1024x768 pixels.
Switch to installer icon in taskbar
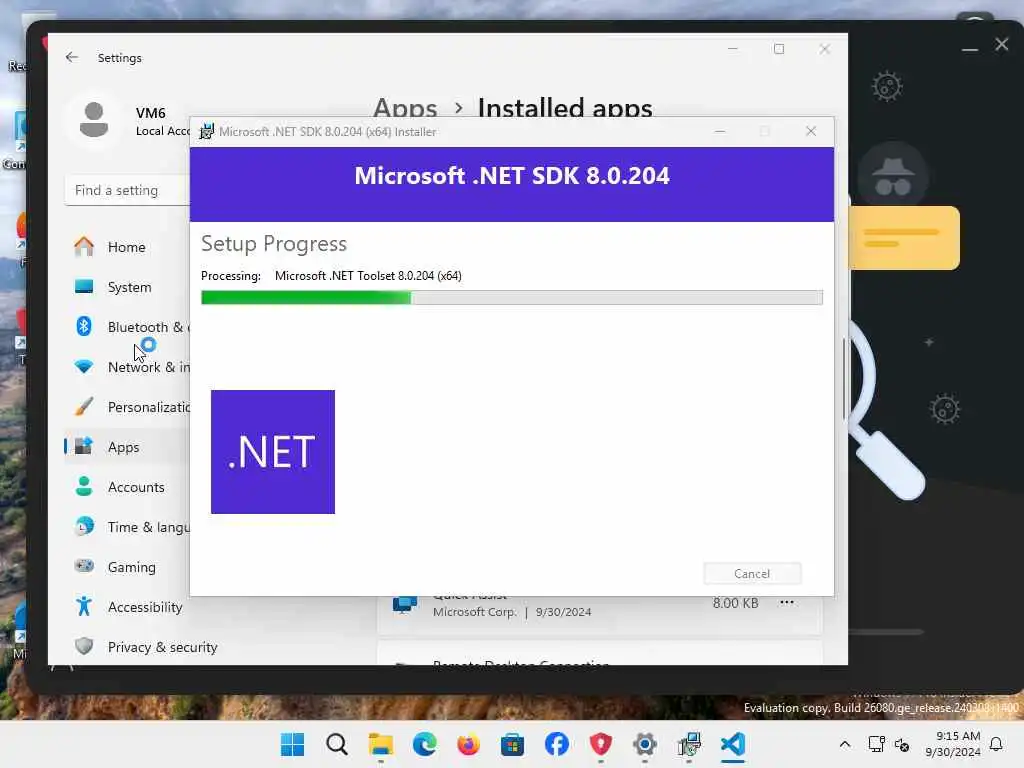point(688,744)
